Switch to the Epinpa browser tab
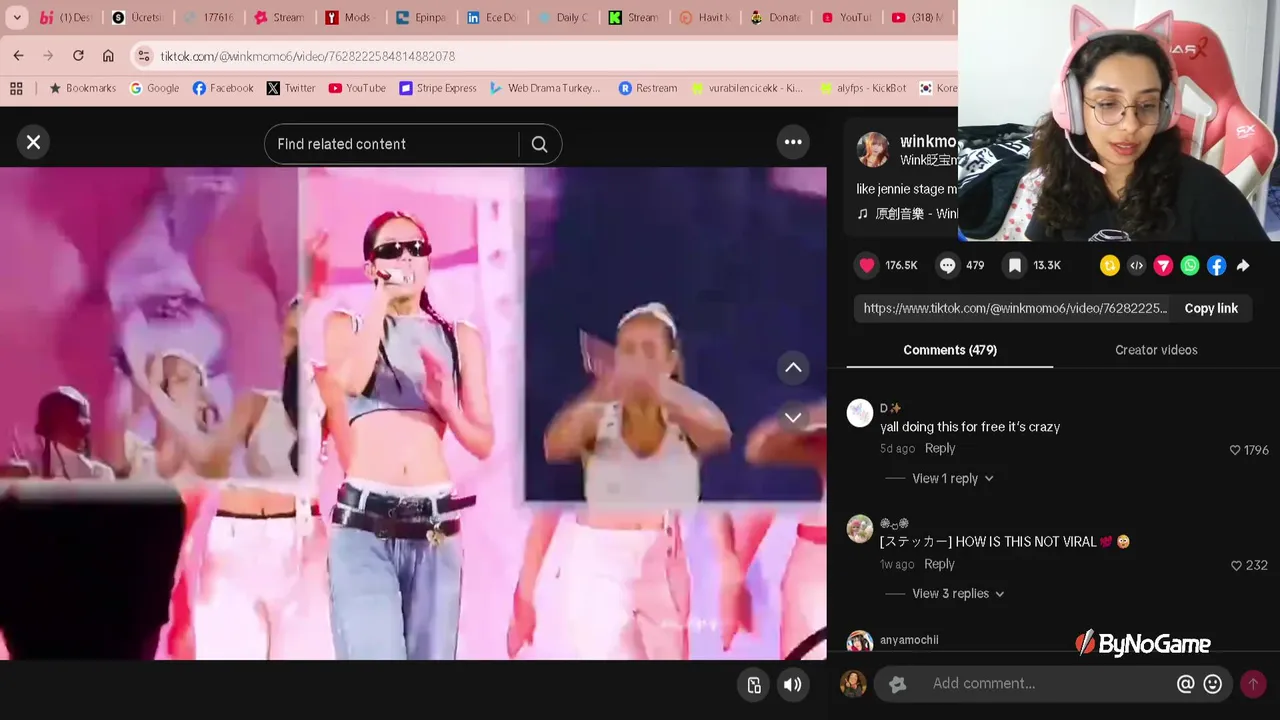 tap(421, 17)
